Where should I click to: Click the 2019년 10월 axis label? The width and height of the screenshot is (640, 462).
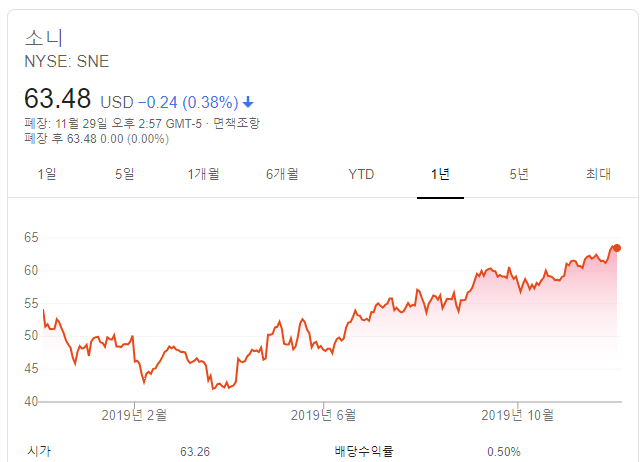click(517, 415)
